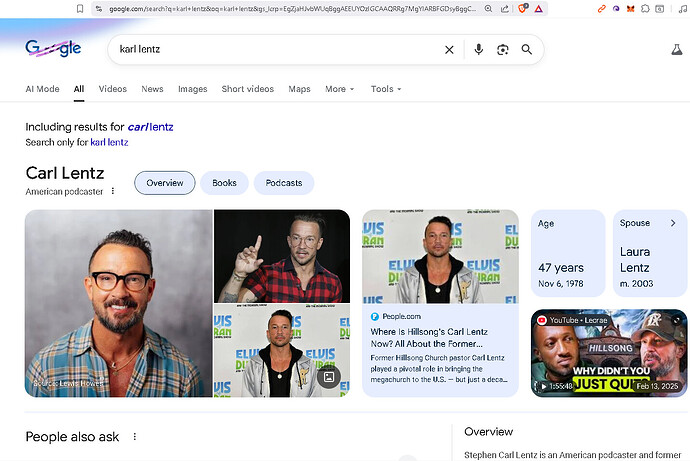The height and width of the screenshot is (461, 690).
Task: Select the All results tab
Action: pos(79,89)
